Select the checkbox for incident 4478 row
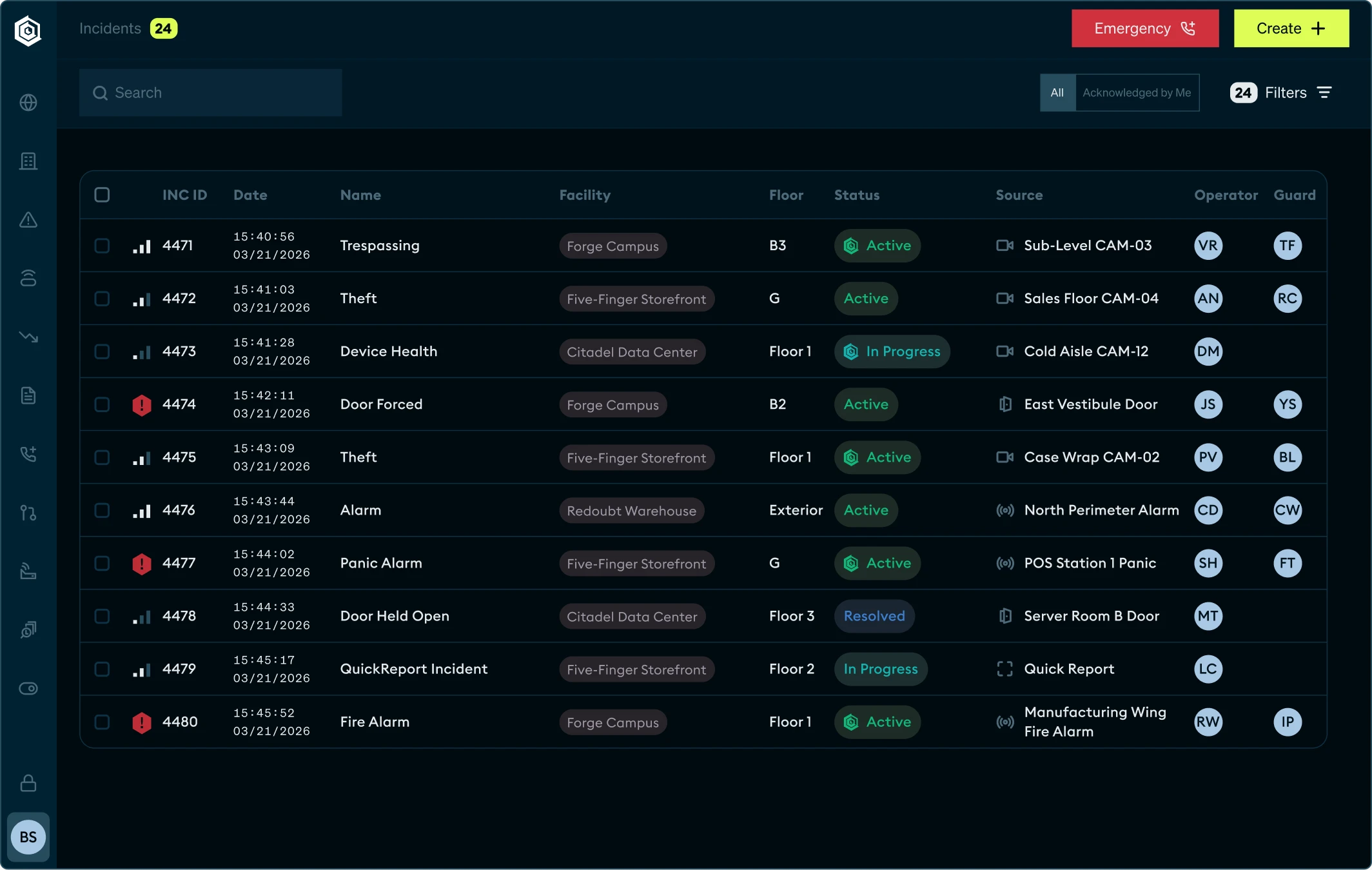This screenshot has width=1372, height=870. click(x=102, y=616)
